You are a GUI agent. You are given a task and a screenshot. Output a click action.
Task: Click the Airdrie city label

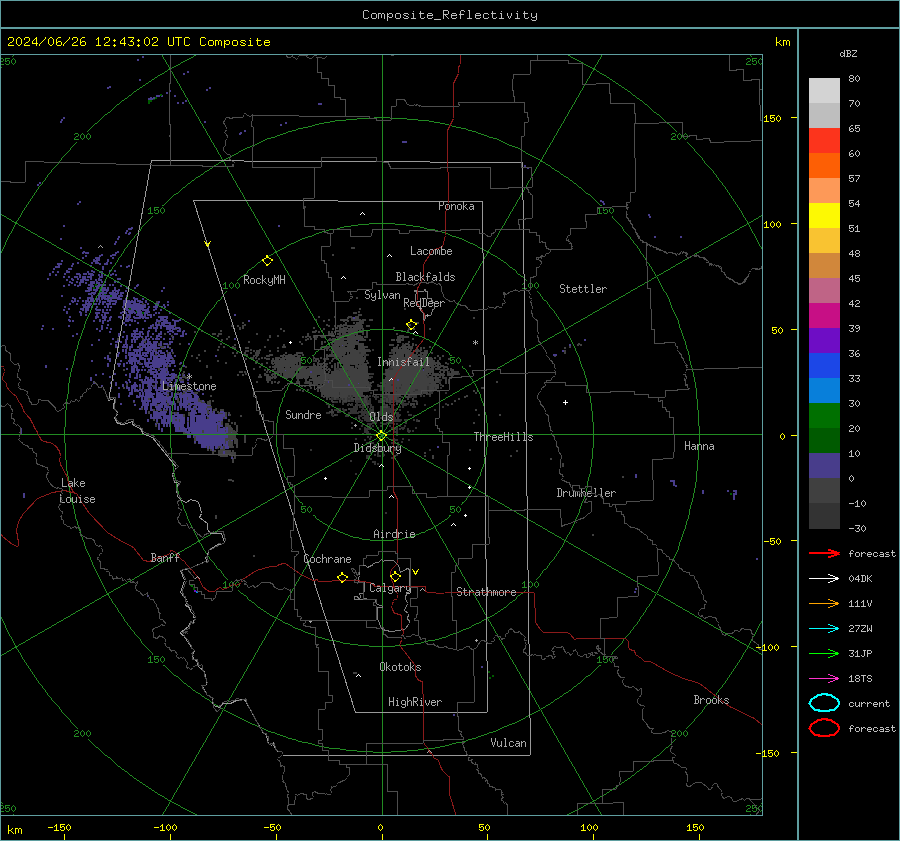click(x=394, y=534)
